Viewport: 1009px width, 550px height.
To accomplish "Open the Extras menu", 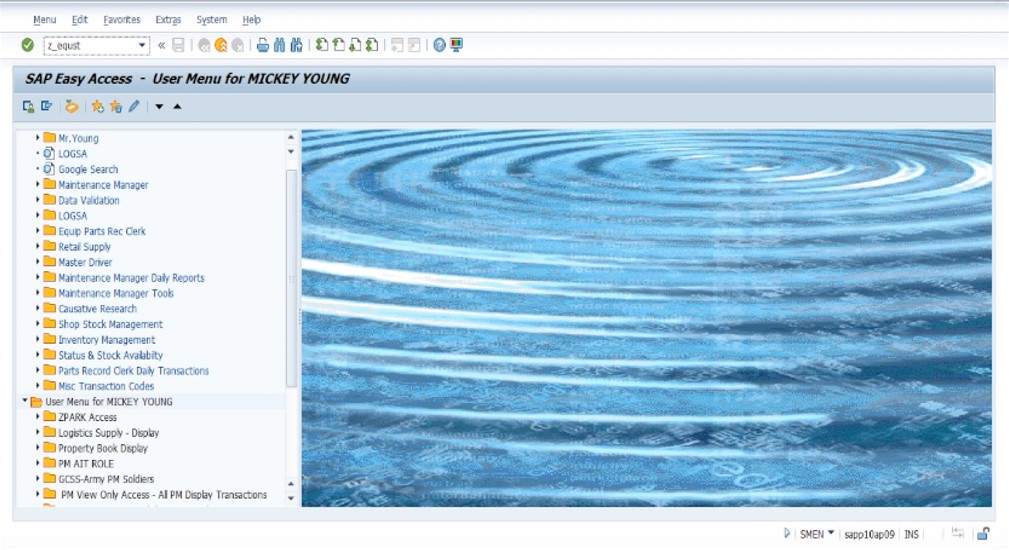I will click(168, 20).
